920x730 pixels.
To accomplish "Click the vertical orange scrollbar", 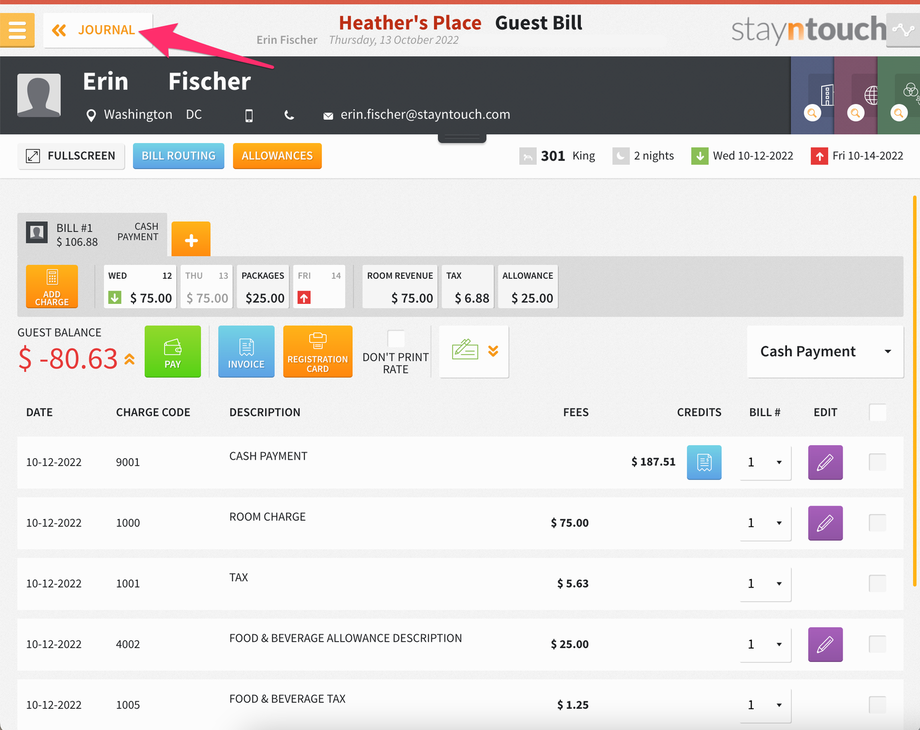I will (914, 391).
